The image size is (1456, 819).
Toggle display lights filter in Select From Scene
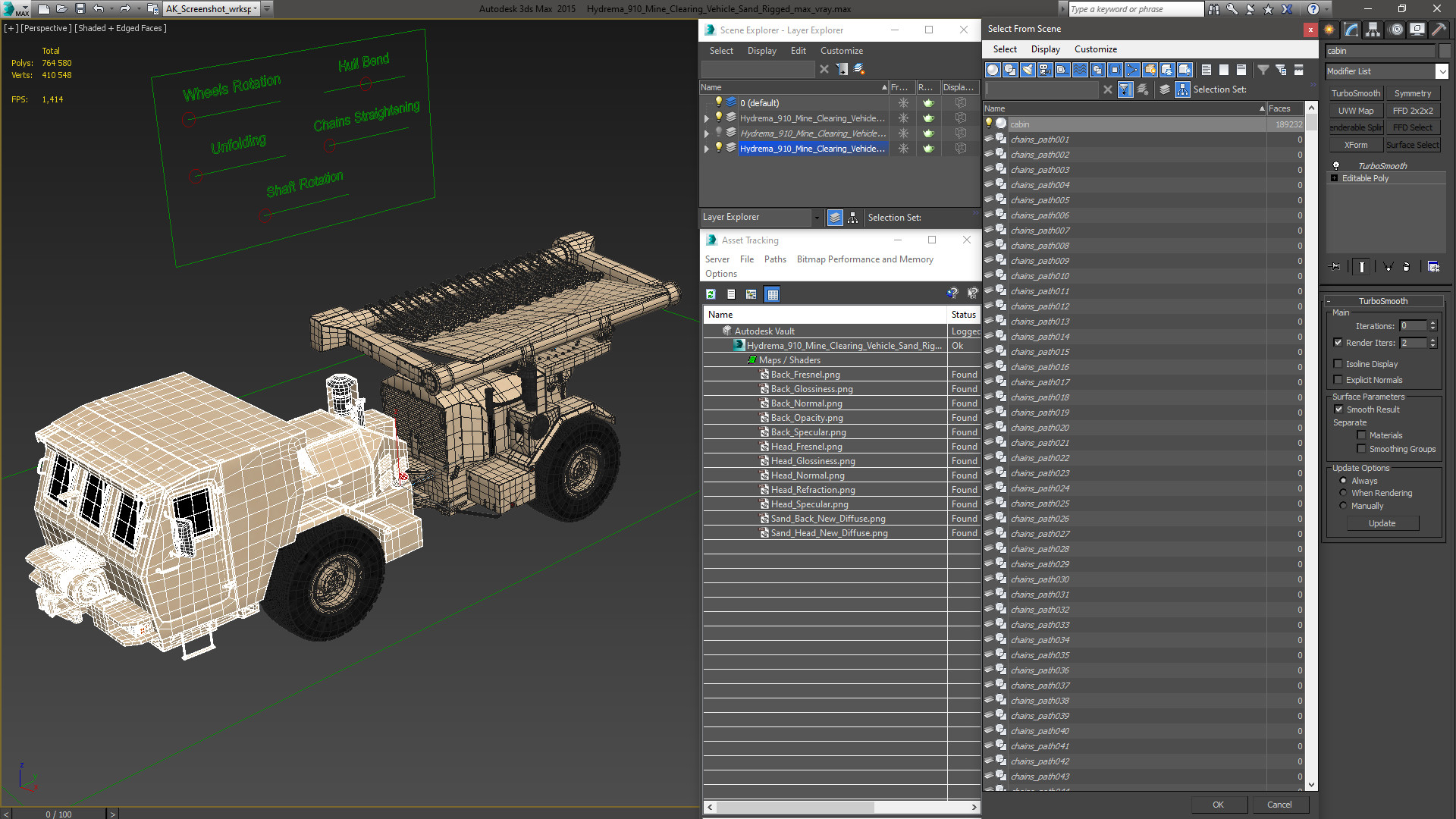[x=1028, y=70]
